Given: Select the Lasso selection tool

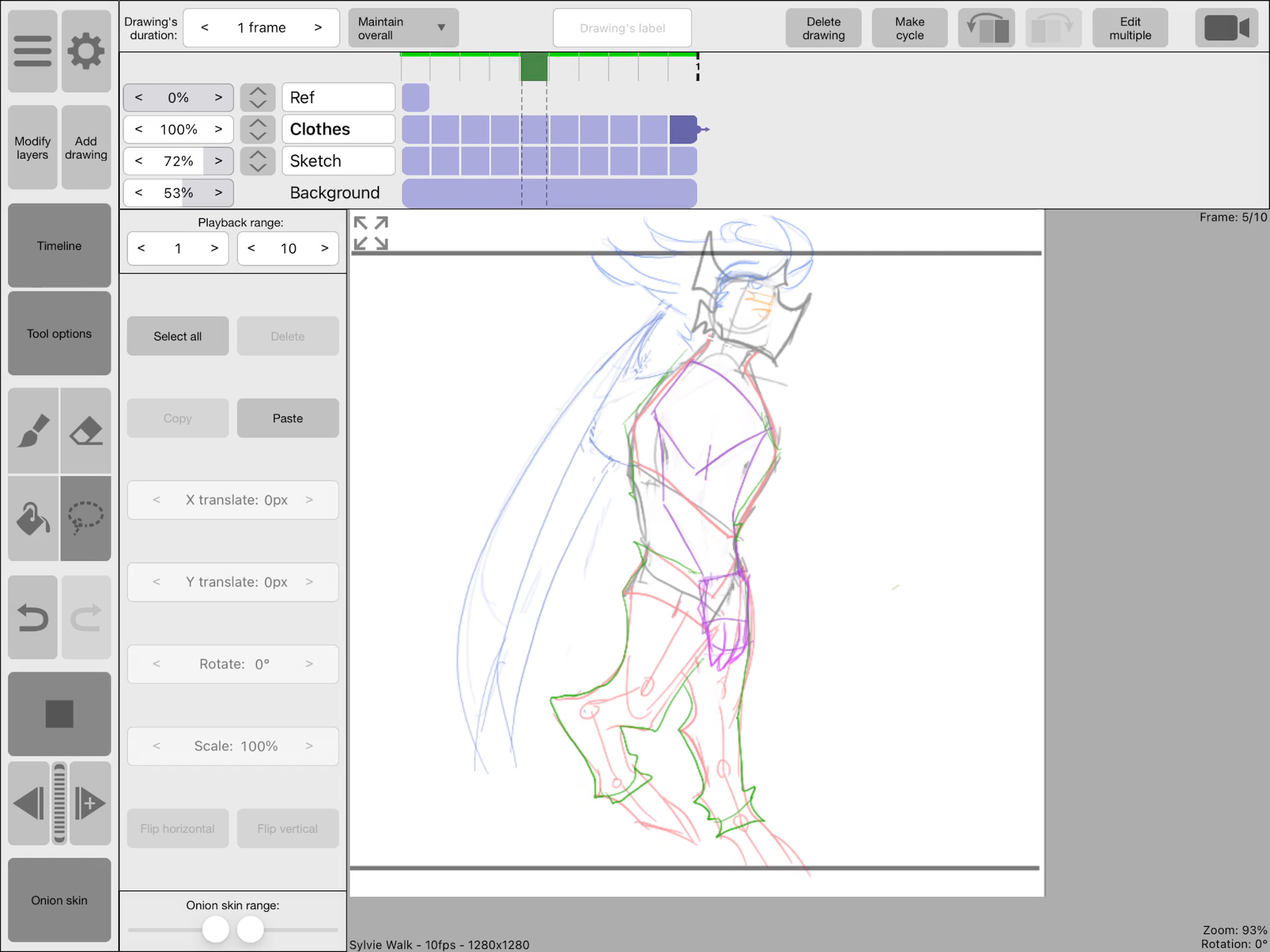Looking at the screenshot, I should coord(86,518).
